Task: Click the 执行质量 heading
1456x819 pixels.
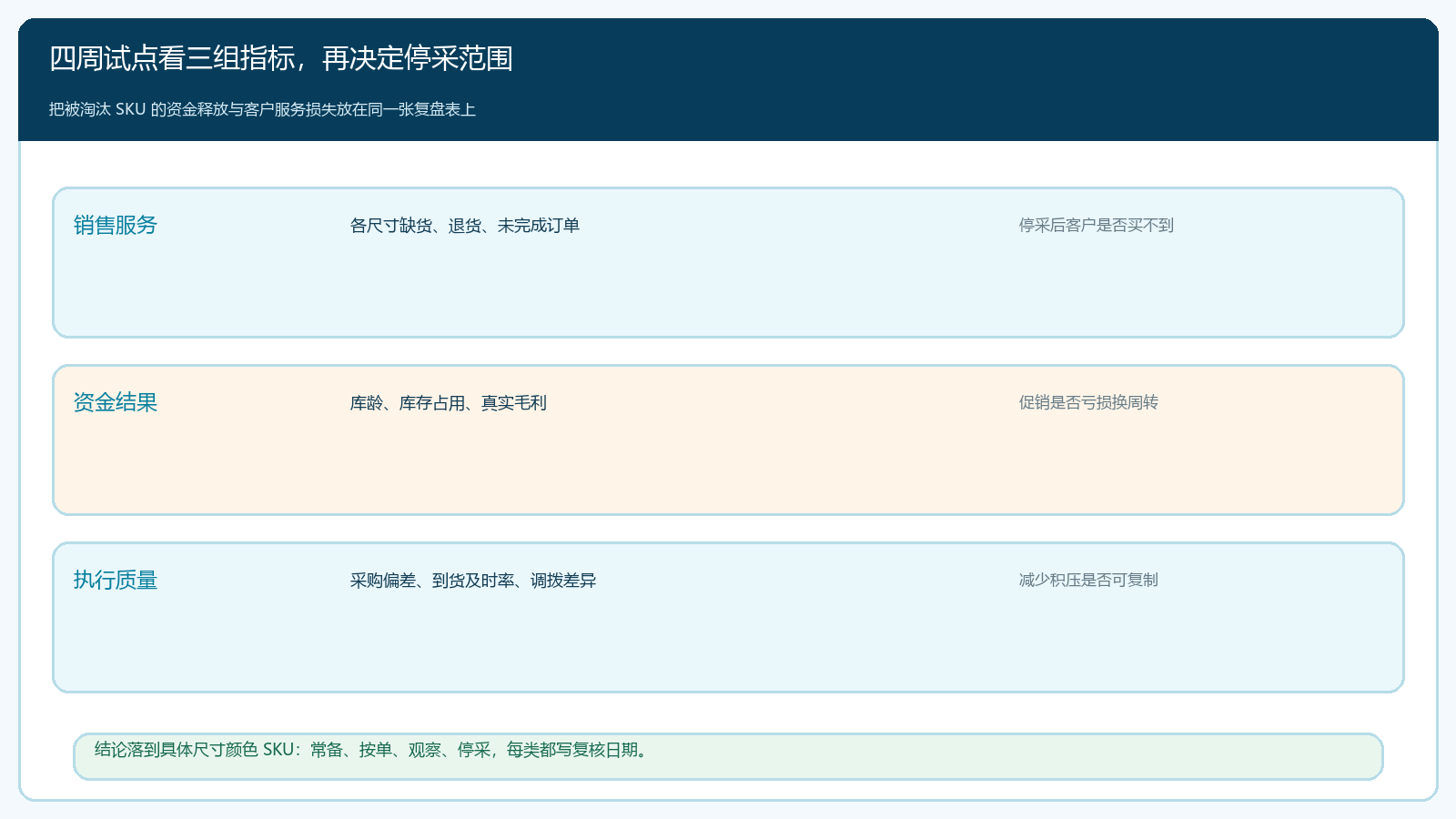Action: [x=116, y=580]
